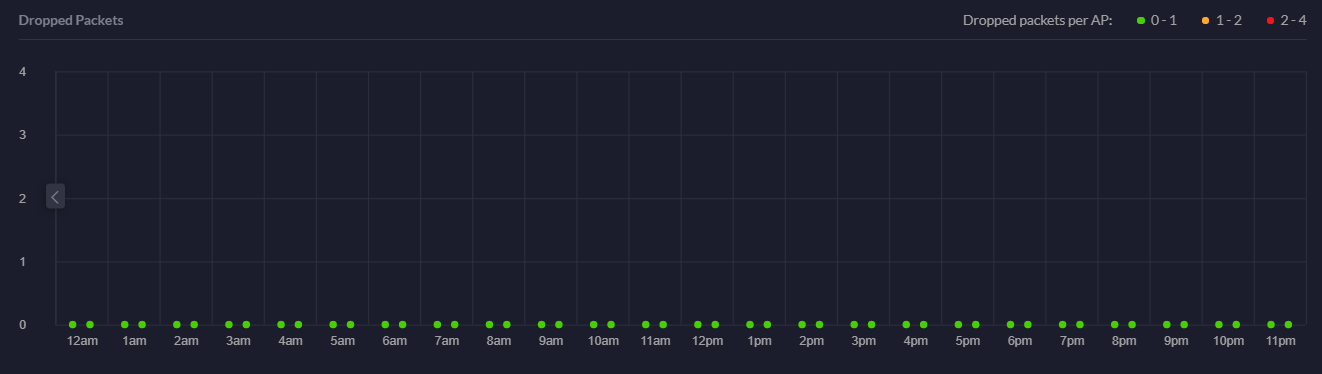
Task: Toggle the 1 - 2 legend label
Action: click(1229, 20)
